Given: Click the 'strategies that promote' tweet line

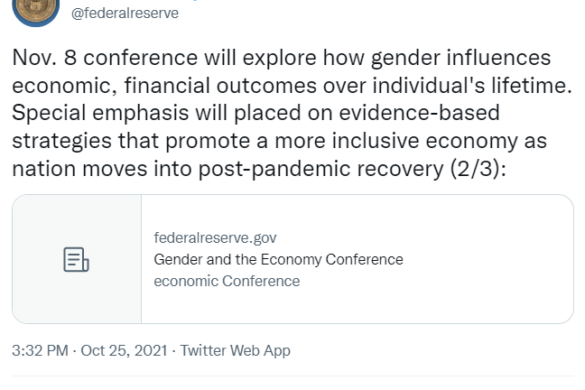Looking at the screenshot, I should click(279, 141).
